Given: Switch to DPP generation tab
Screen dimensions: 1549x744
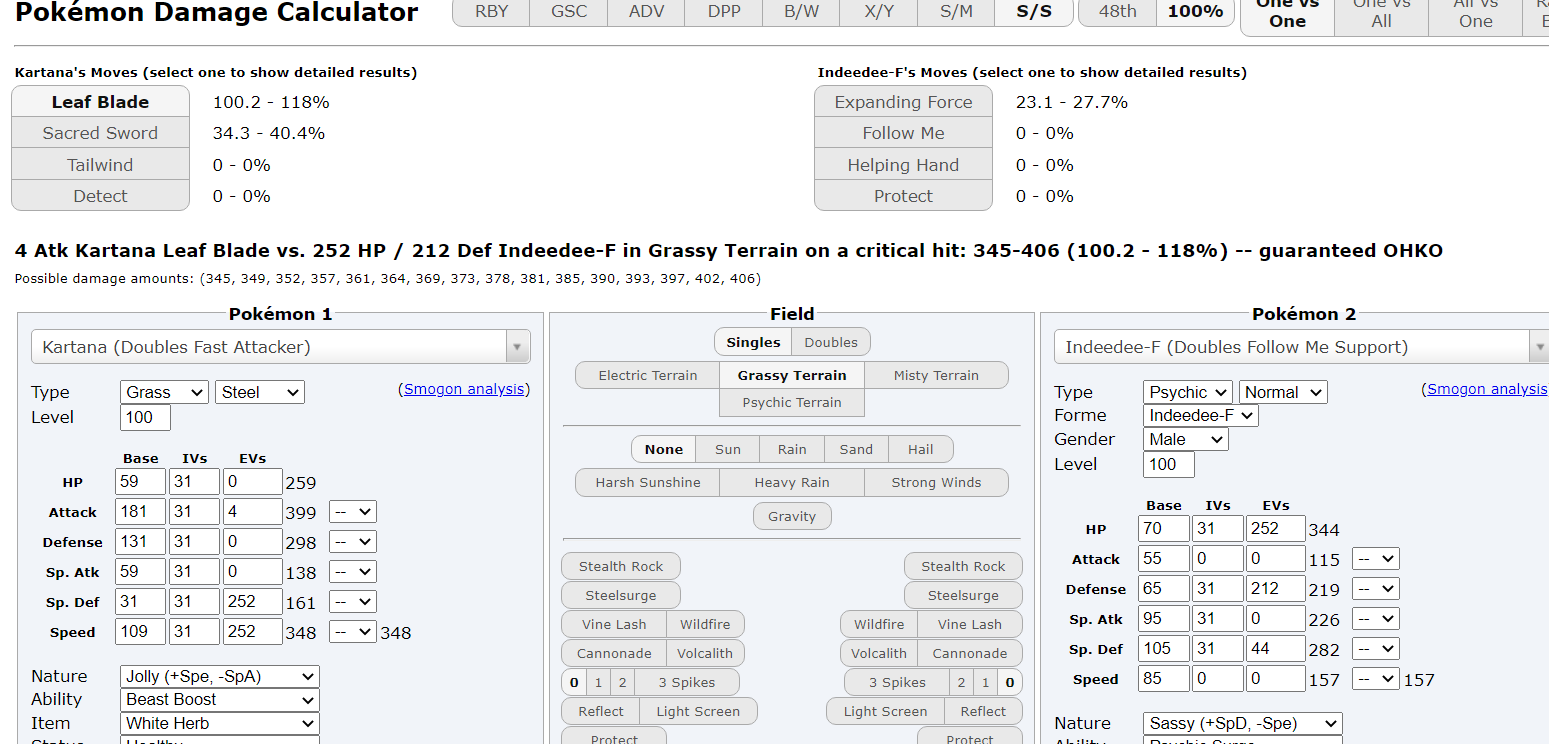Looking at the screenshot, I should 724,11.
